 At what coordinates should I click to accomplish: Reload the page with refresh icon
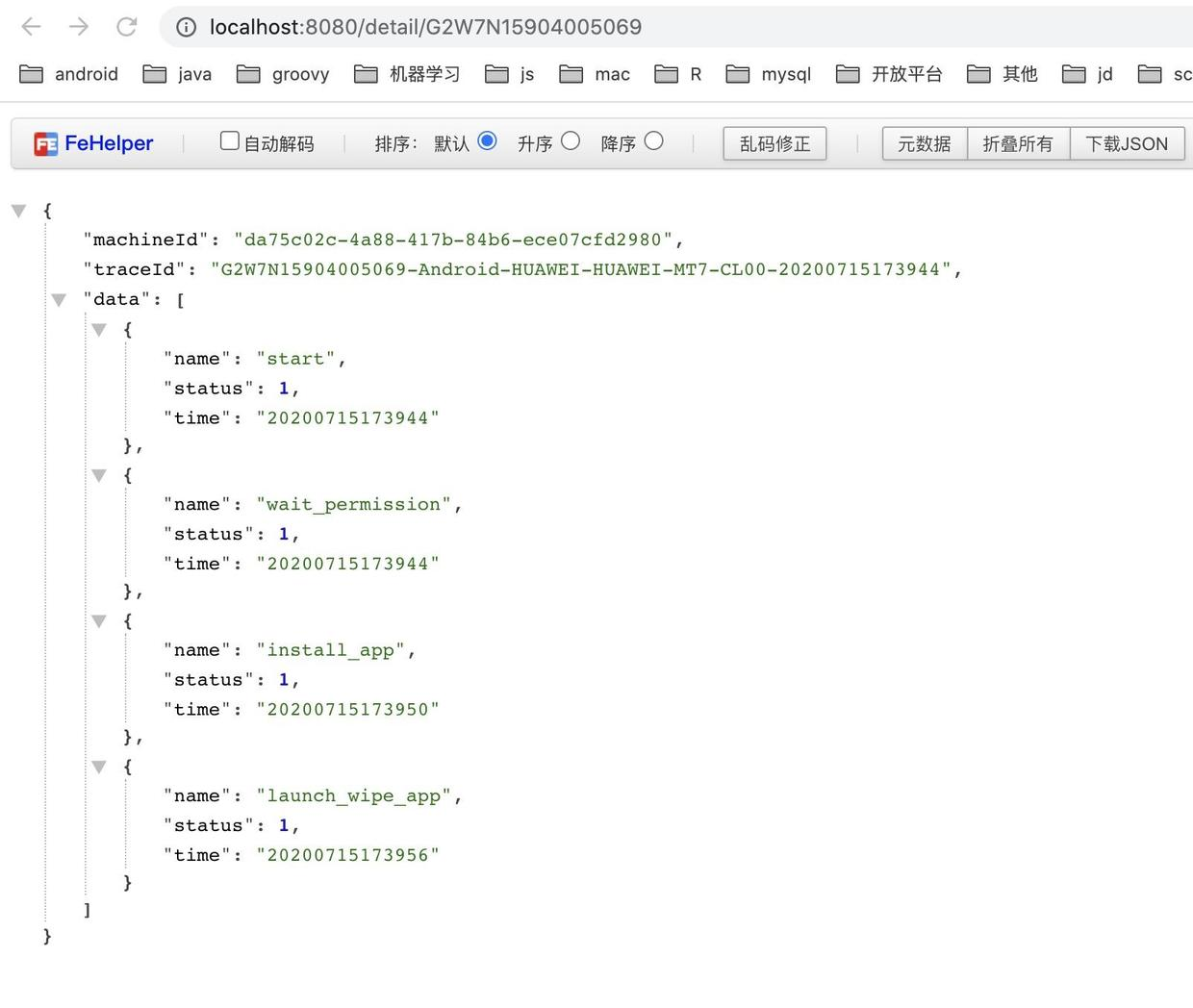pyautogui.click(x=127, y=27)
